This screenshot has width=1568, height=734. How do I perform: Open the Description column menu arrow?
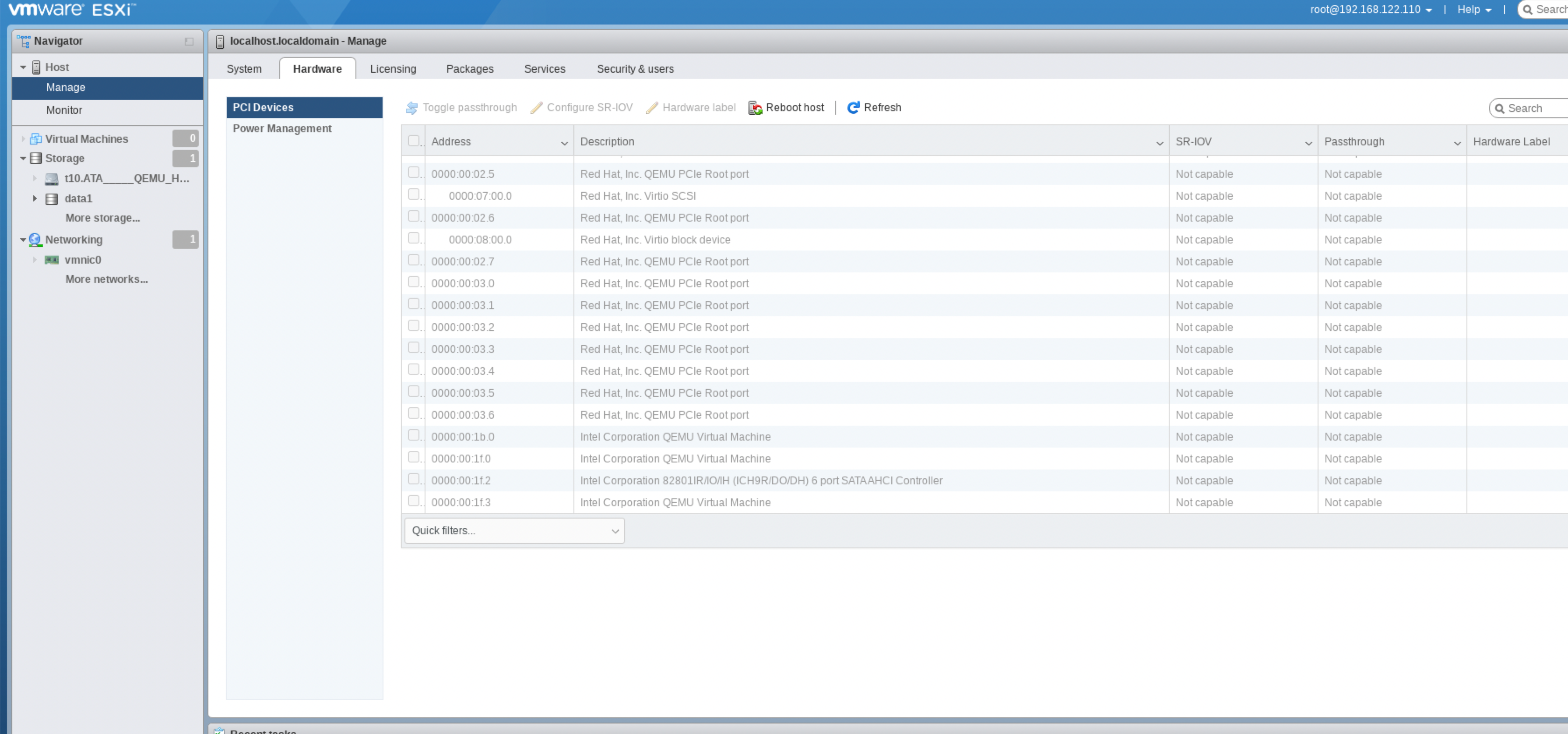(x=1160, y=143)
